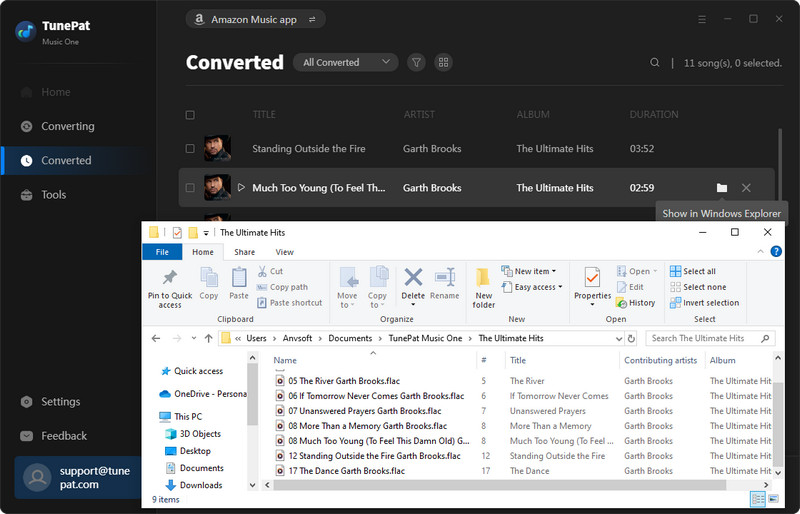
Task: Remove Much Too Young with X icon
Action: (x=746, y=188)
